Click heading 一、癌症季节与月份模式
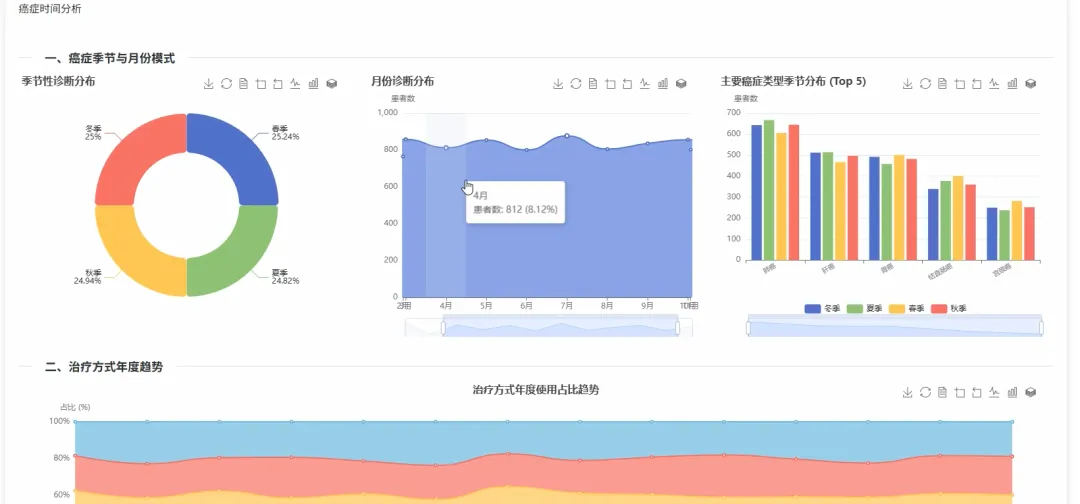Image resolution: width=1080 pixels, height=504 pixels. click(110, 59)
